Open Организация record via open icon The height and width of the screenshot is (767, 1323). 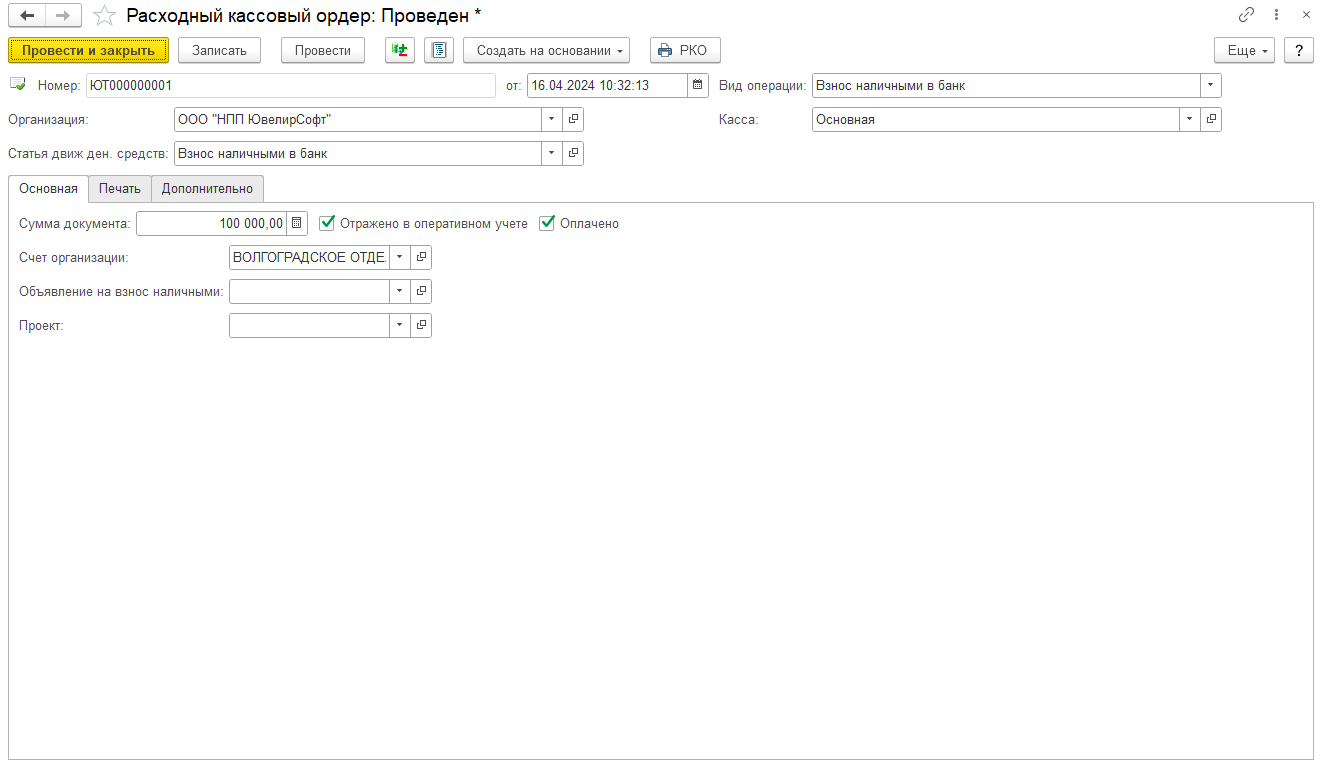[x=573, y=119]
